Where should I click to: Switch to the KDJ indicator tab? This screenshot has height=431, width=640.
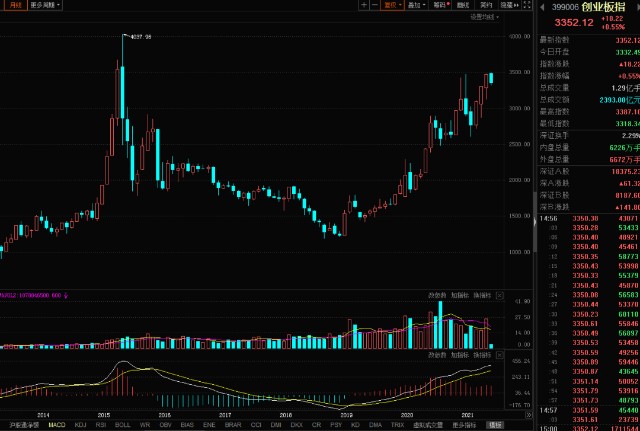80,425
